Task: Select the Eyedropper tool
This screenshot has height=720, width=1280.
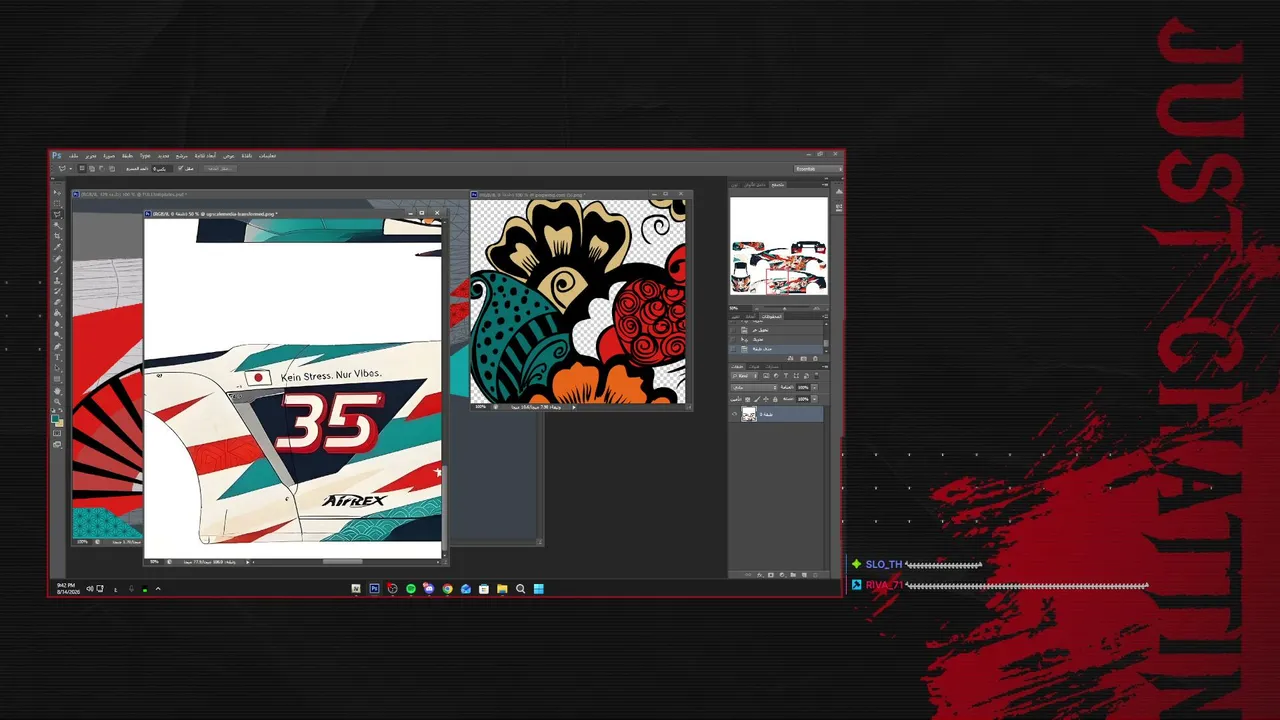Action: pyautogui.click(x=57, y=247)
